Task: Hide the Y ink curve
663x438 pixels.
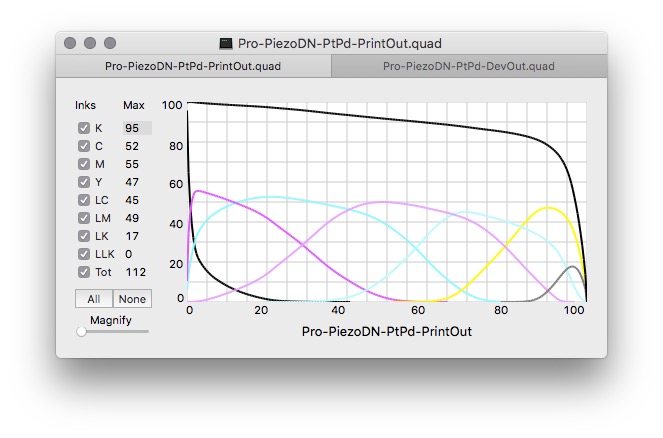Action: tap(84, 182)
